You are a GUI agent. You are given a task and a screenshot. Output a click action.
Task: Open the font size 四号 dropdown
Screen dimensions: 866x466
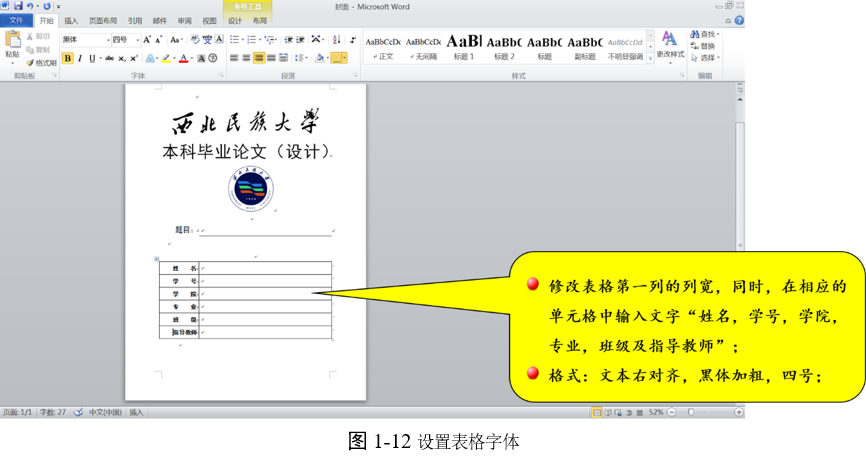point(138,40)
